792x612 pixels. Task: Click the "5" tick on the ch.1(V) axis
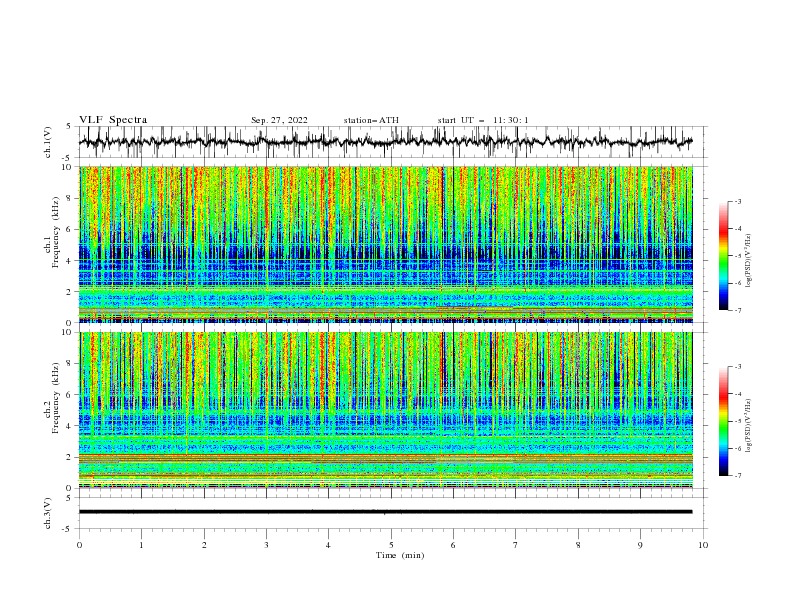tap(69, 127)
